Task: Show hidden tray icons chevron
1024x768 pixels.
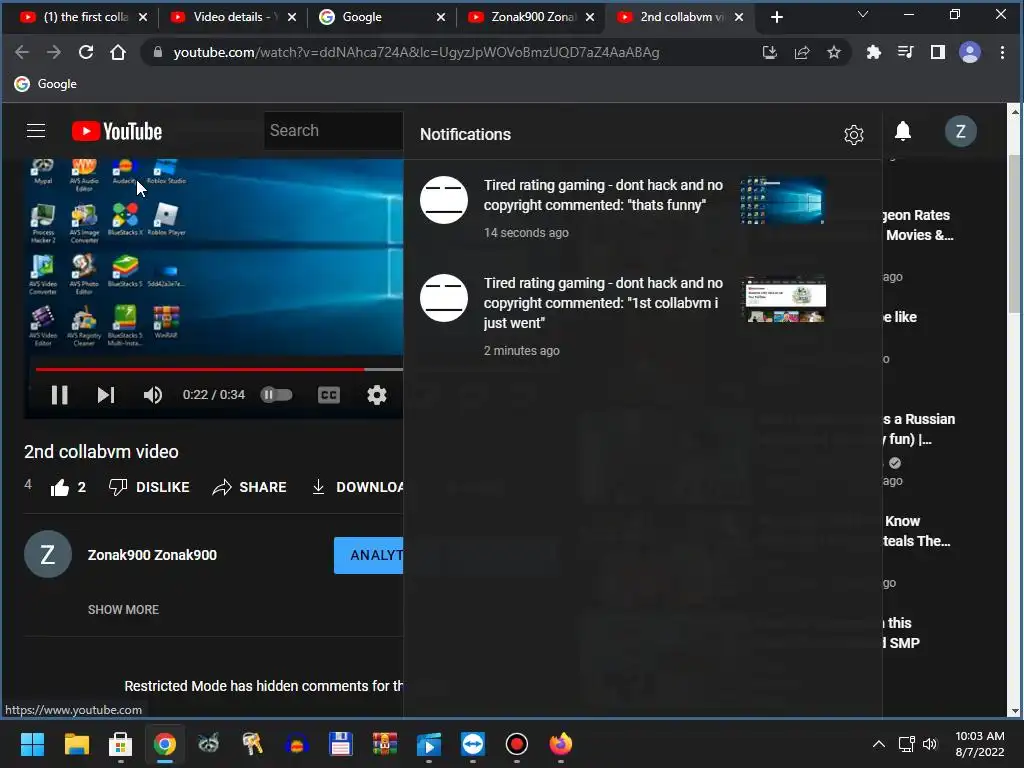Action: coord(879,744)
